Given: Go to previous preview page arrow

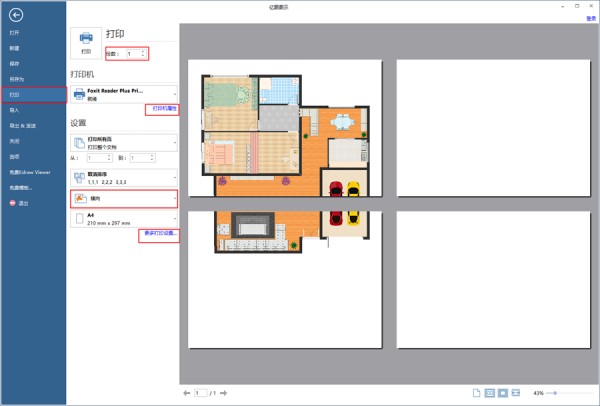Looking at the screenshot, I should [x=187, y=392].
